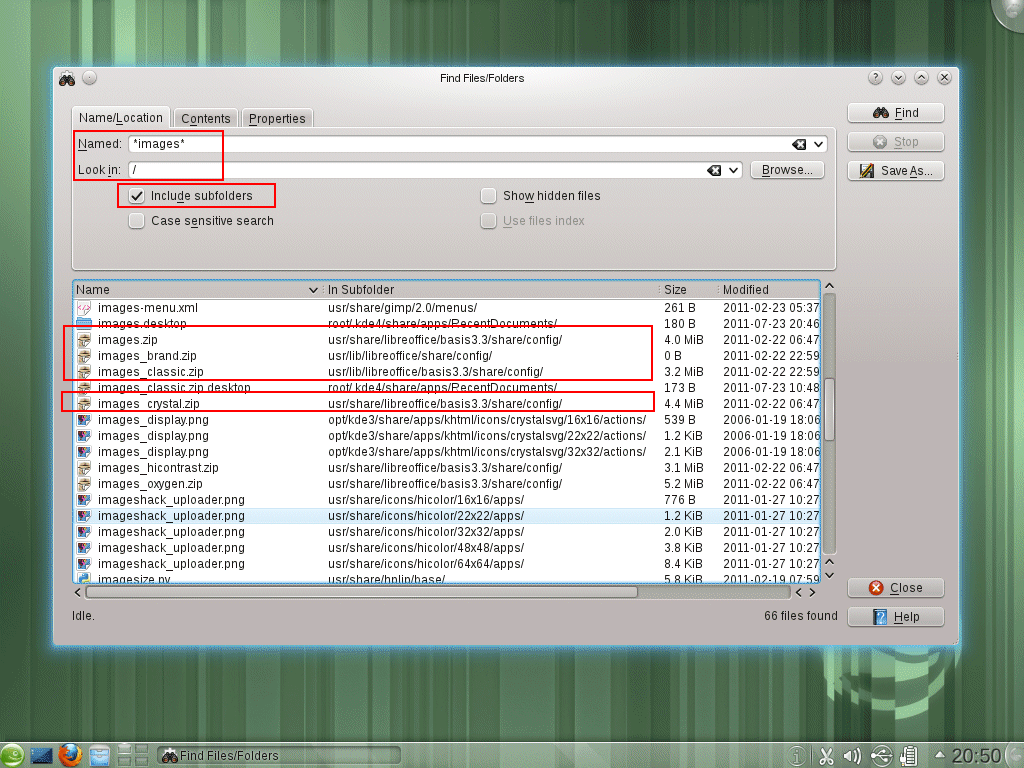This screenshot has height=768, width=1024.
Task: Clear the Look in field eraser icon
Action: (x=714, y=170)
